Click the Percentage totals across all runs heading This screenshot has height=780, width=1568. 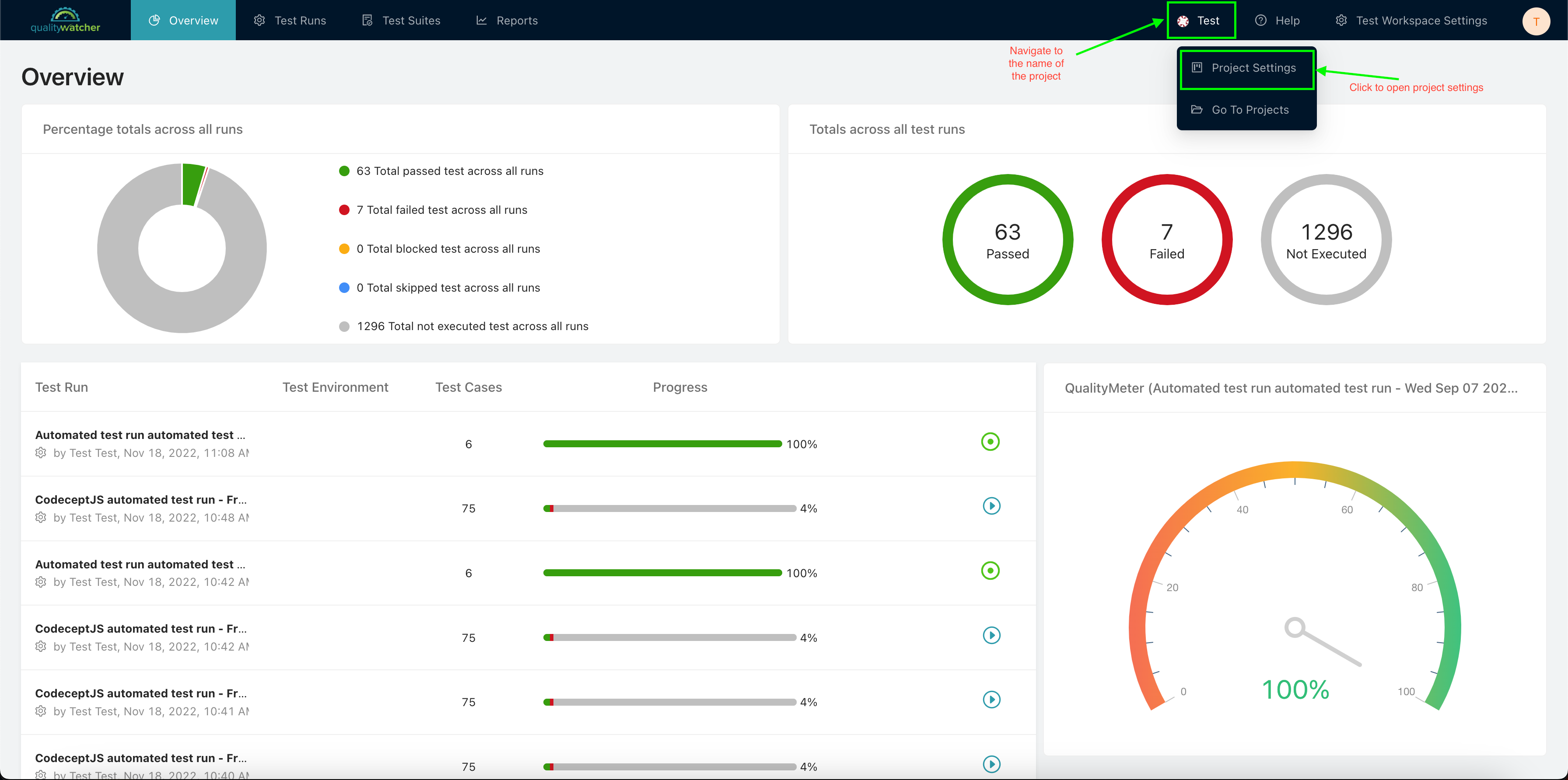[143, 129]
